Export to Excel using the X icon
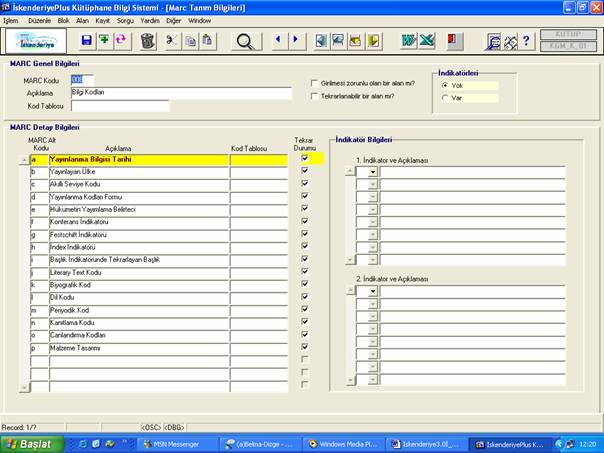 click(x=427, y=40)
